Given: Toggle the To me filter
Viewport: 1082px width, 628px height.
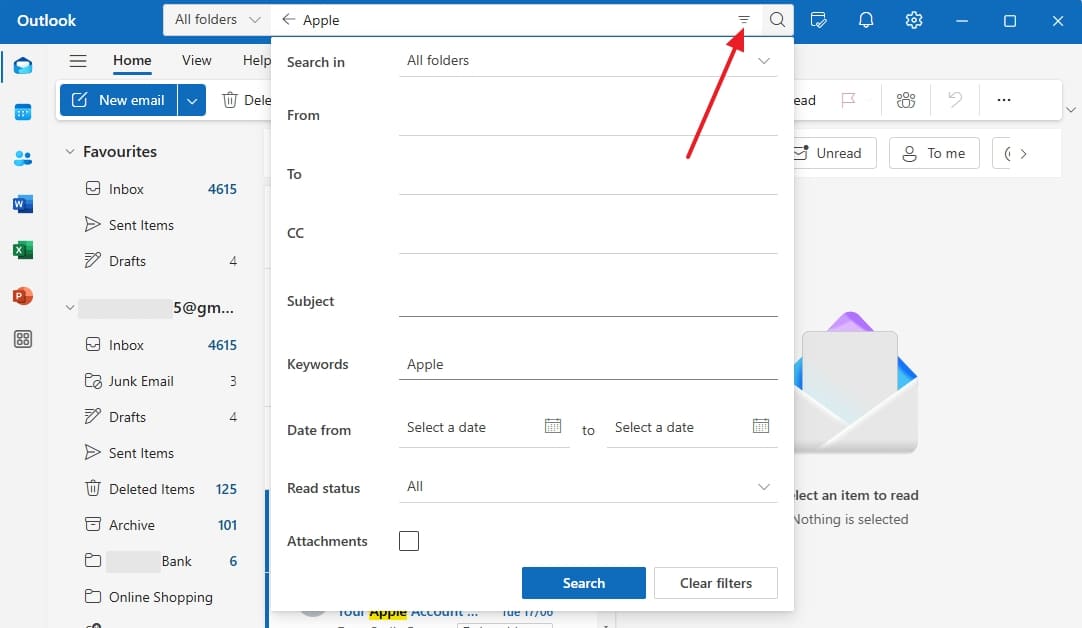Looking at the screenshot, I should (933, 153).
